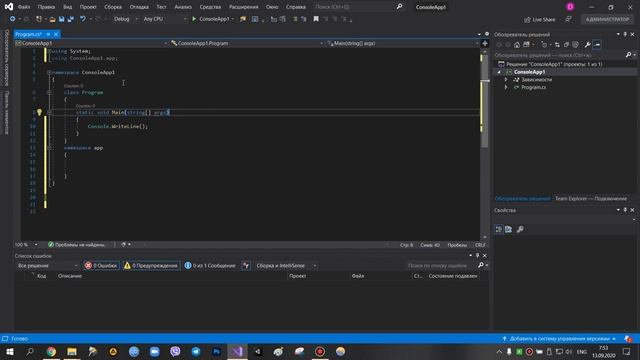Click the Alphabetical sort icon in Properties panel
640x360 pixels.
(x=509, y=229)
